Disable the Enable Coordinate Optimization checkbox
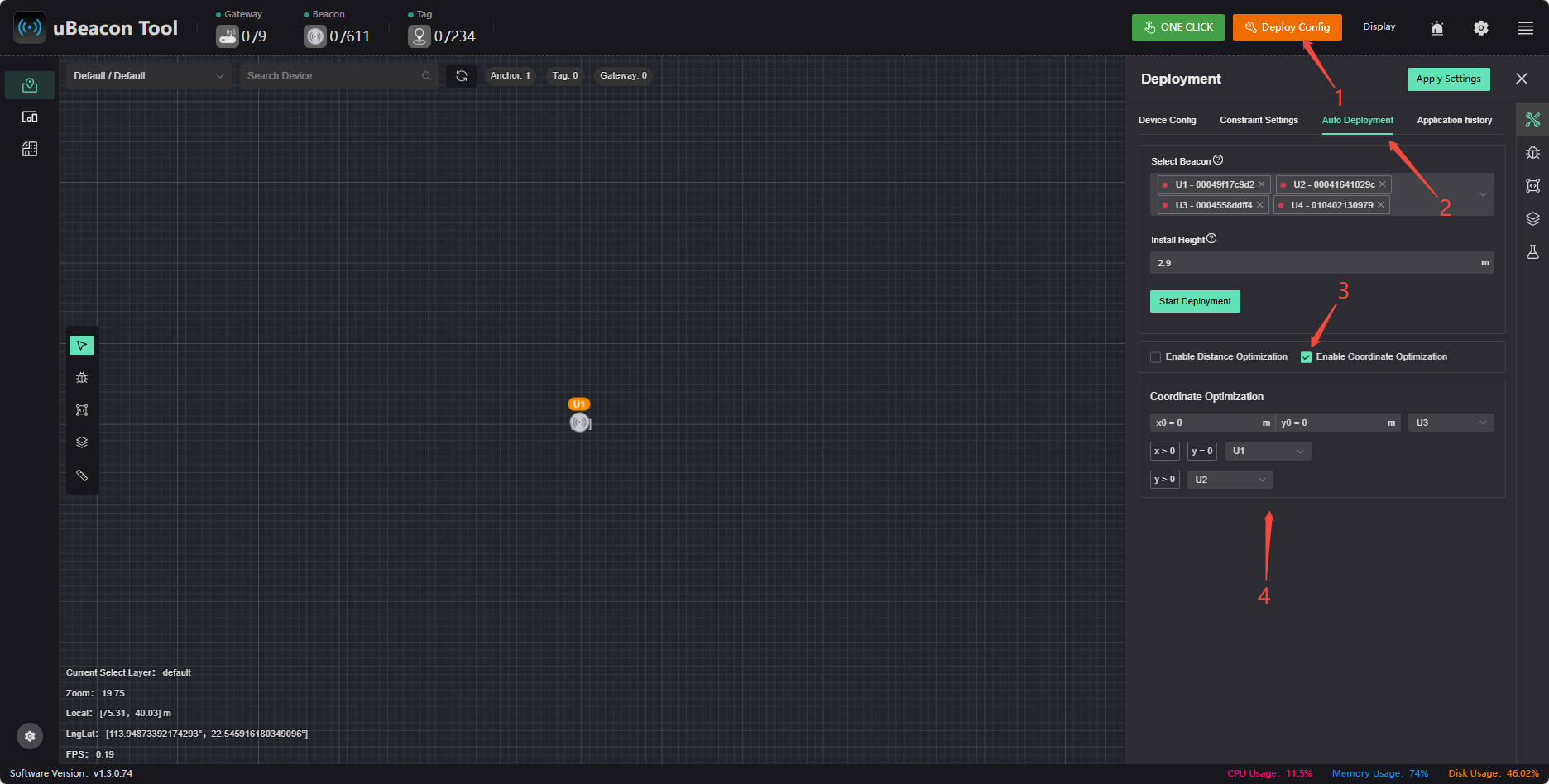Viewport: 1549px width, 784px height. point(1306,357)
